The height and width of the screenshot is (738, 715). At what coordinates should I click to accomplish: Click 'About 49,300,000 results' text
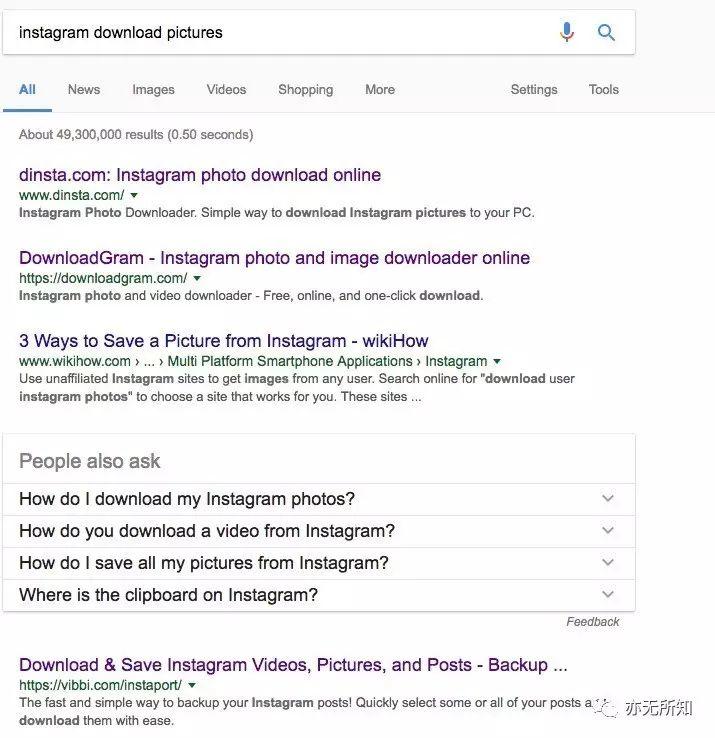(x=136, y=135)
